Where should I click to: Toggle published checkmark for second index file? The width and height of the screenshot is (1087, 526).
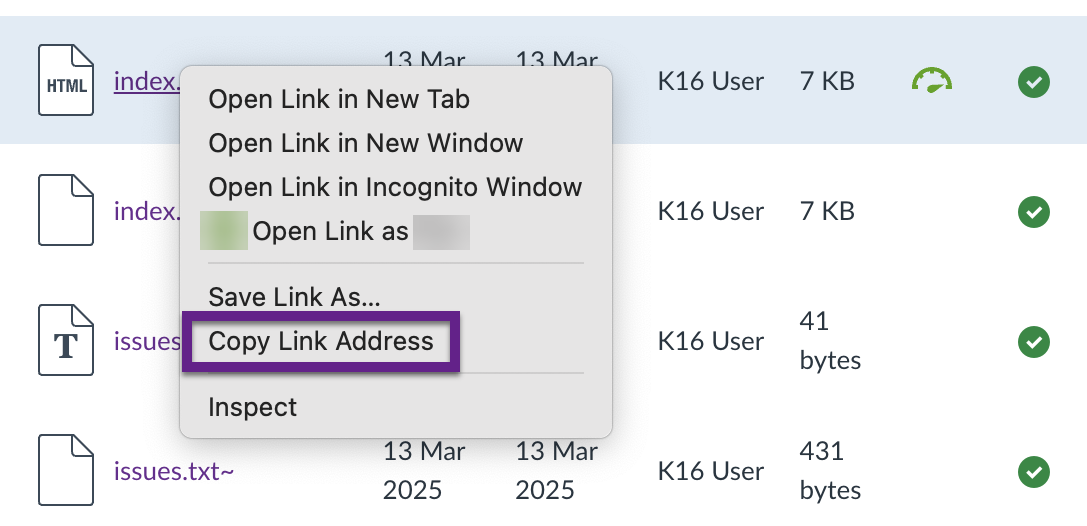pos(1034,211)
